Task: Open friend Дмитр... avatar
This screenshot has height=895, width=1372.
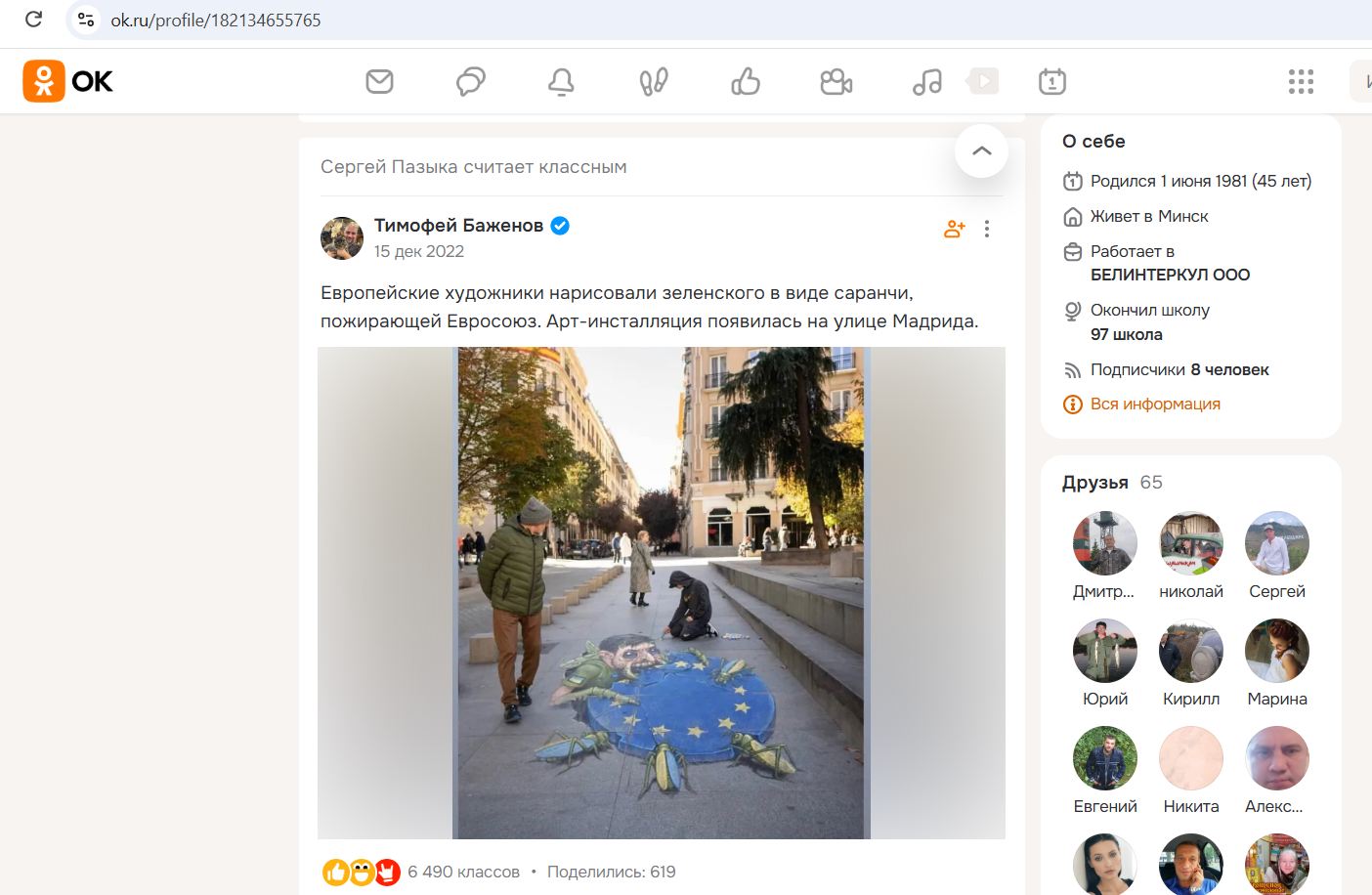Action: (1105, 543)
